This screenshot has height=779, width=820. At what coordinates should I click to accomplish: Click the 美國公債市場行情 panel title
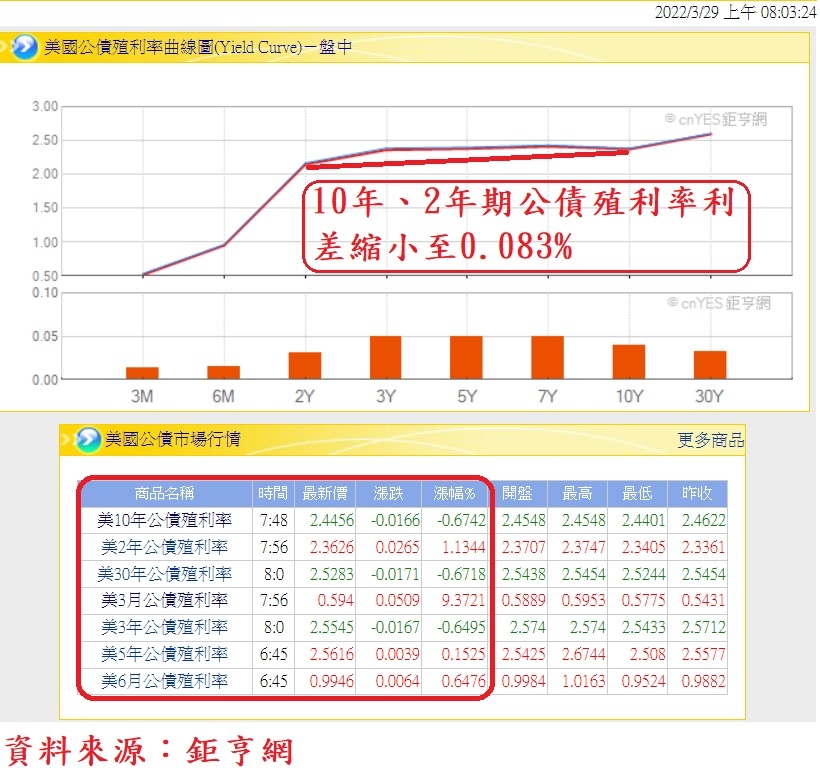[173, 439]
